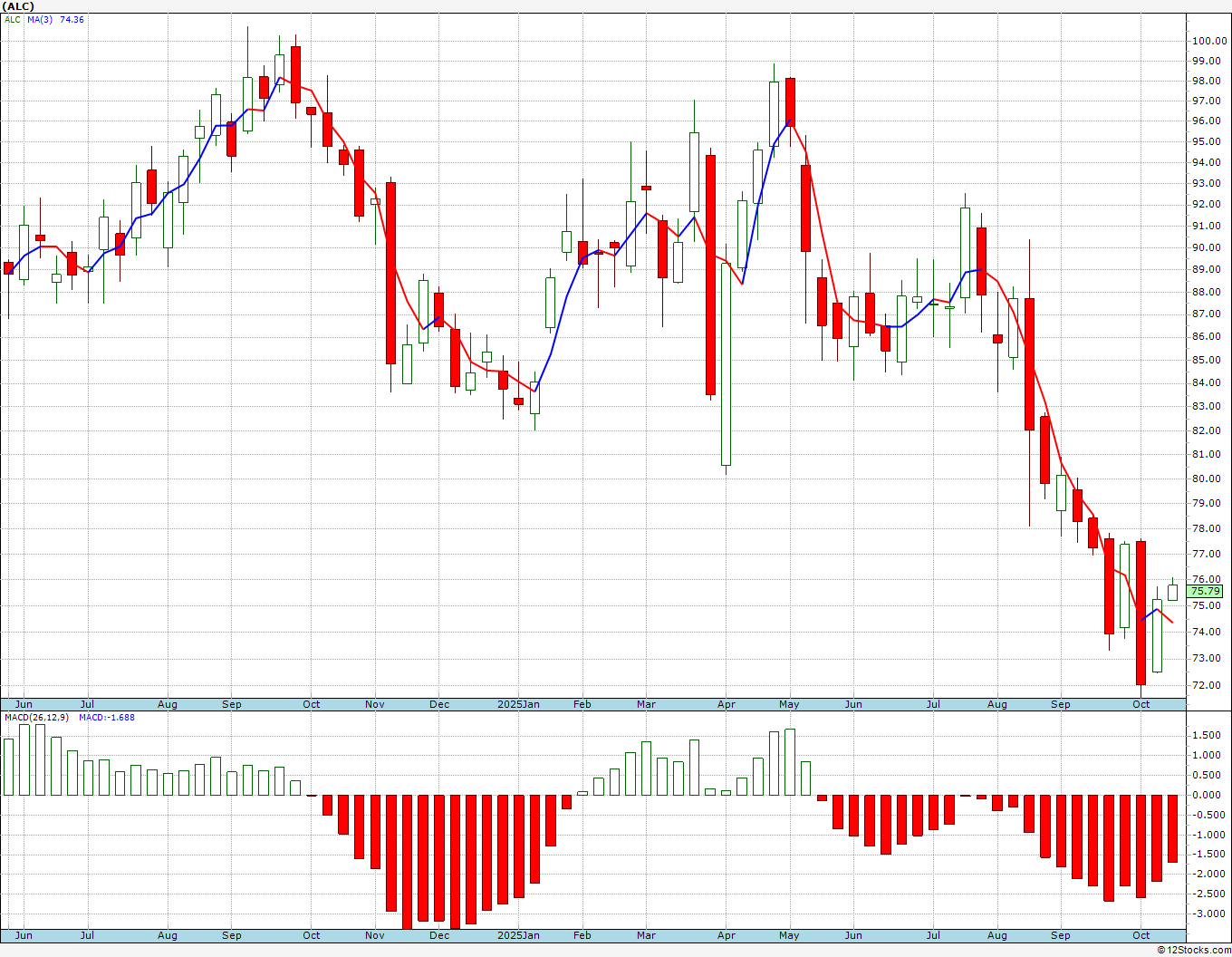Click 2025Jan on the price chart time axis

click(x=519, y=704)
